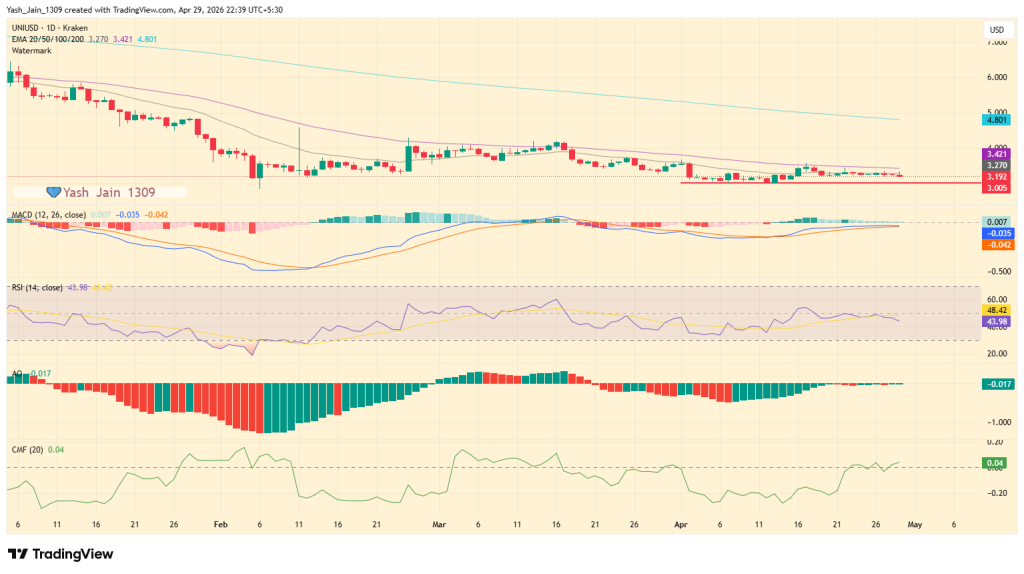
Task: Click the blue heart icon beside Yash Jain
Action: coord(55,191)
